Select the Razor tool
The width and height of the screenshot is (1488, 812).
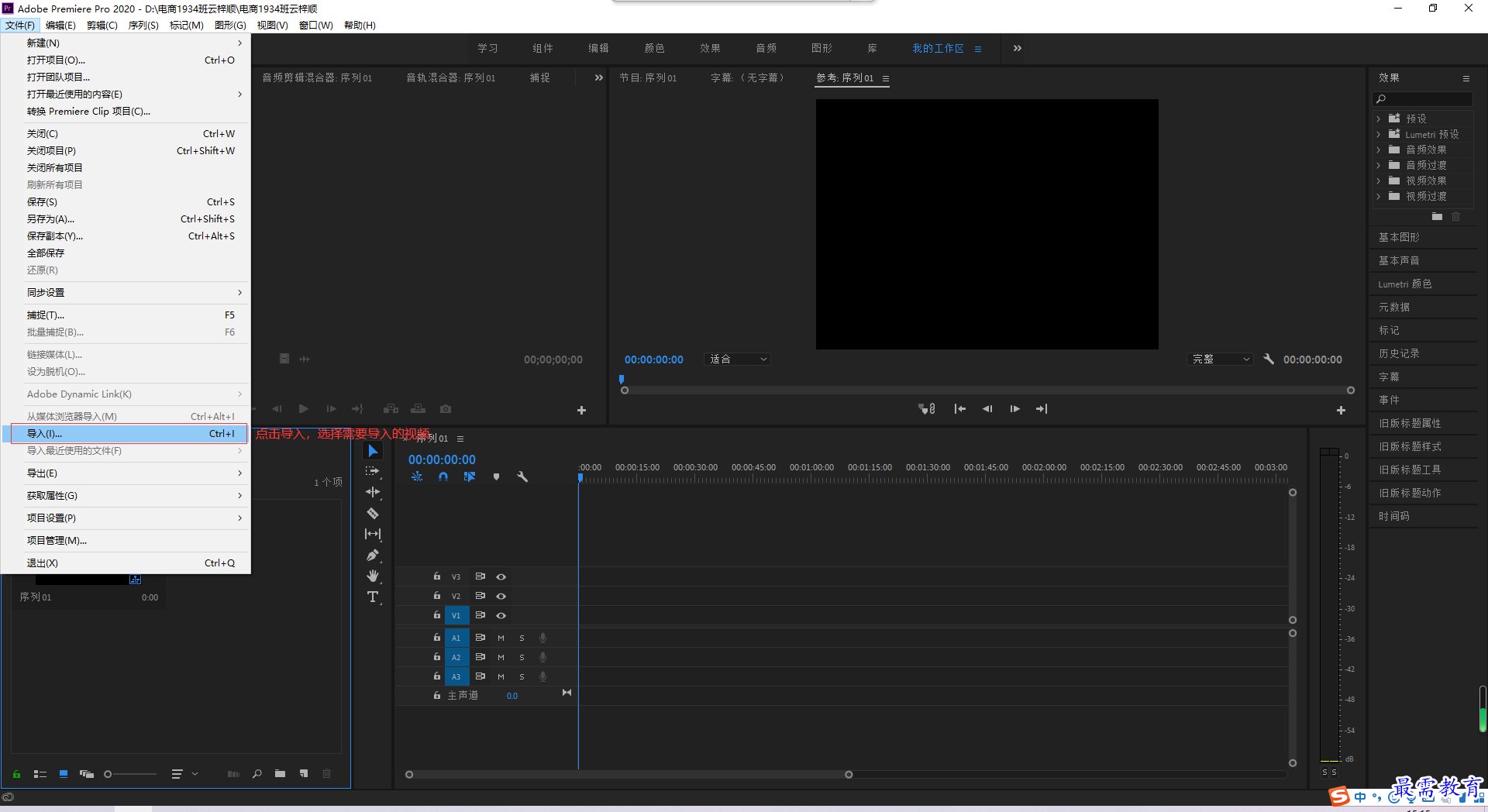coord(373,513)
